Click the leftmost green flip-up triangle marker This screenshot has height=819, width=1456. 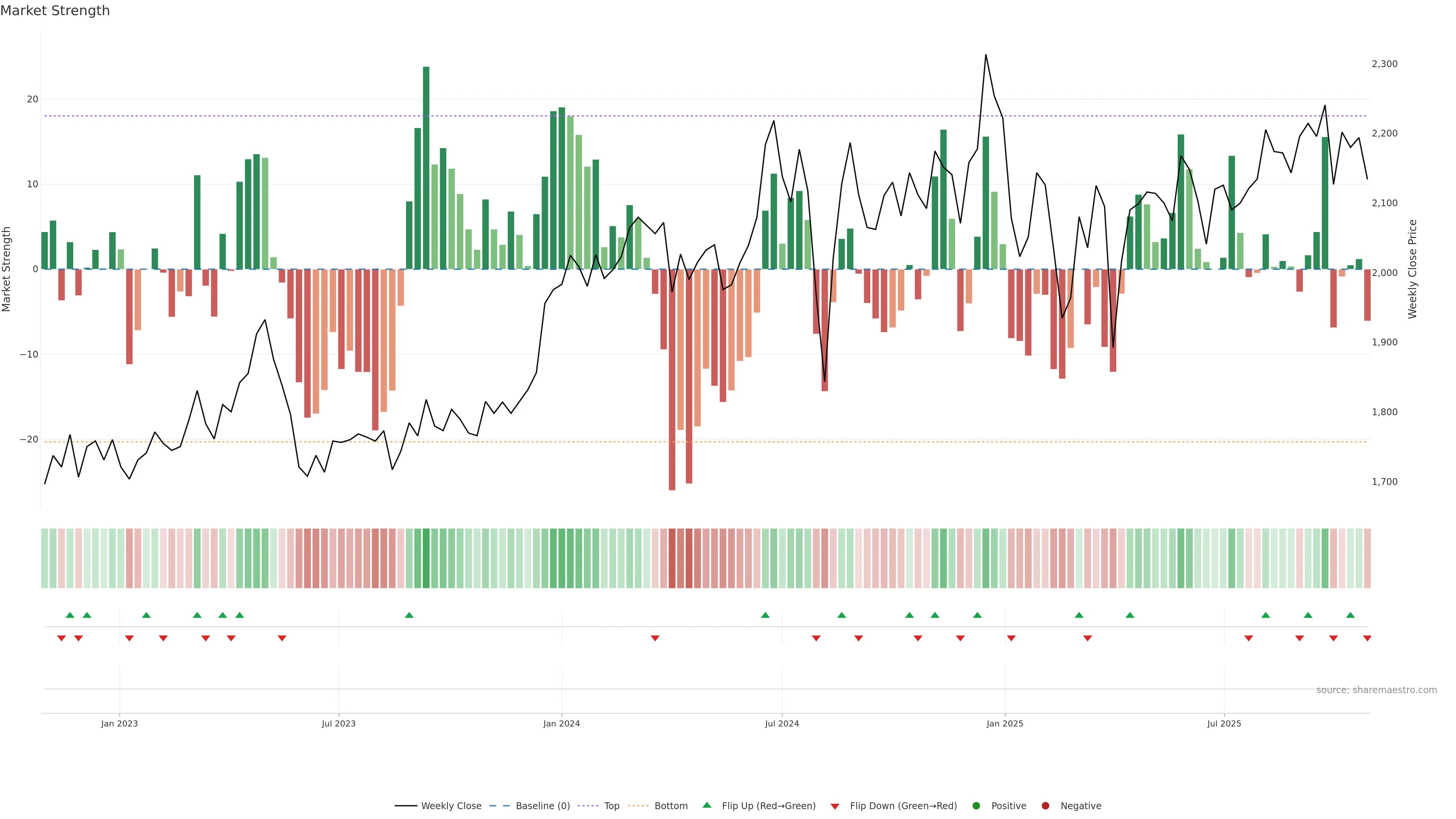tap(70, 615)
